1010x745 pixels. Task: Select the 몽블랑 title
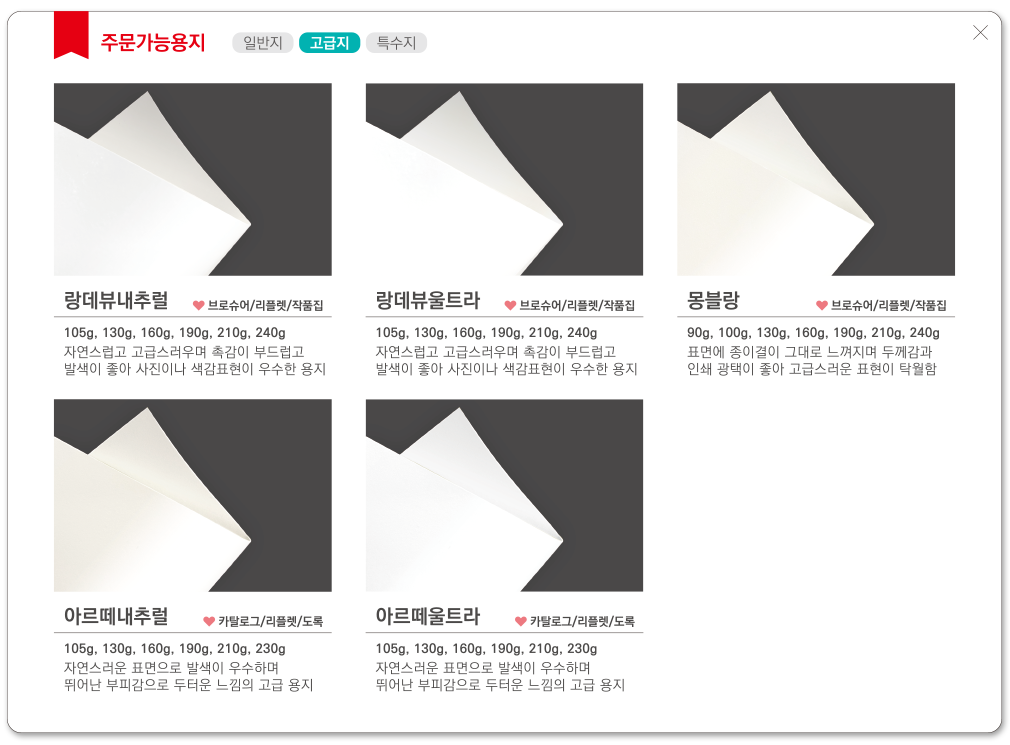(x=713, y=300)
